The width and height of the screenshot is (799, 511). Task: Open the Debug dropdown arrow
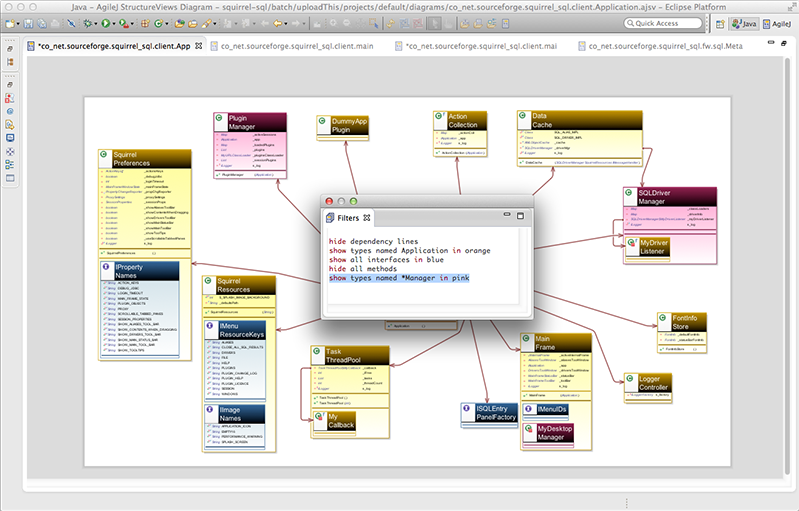(96, 23)
